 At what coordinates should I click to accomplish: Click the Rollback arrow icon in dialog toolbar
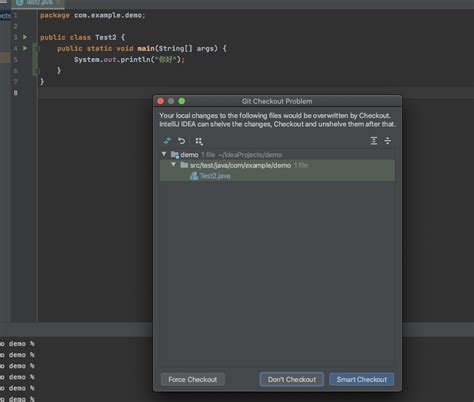point(181,141)
